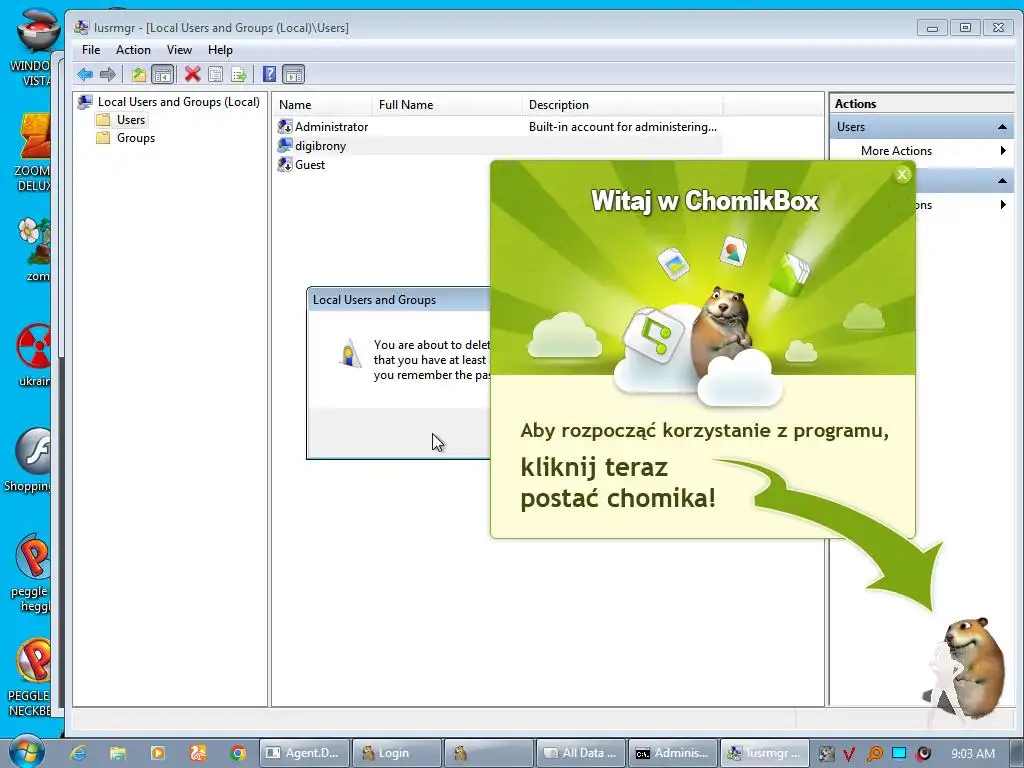
Task: Launch Google Chrome from taskbar
Action: pyautogui.click(x=238, y=753)
